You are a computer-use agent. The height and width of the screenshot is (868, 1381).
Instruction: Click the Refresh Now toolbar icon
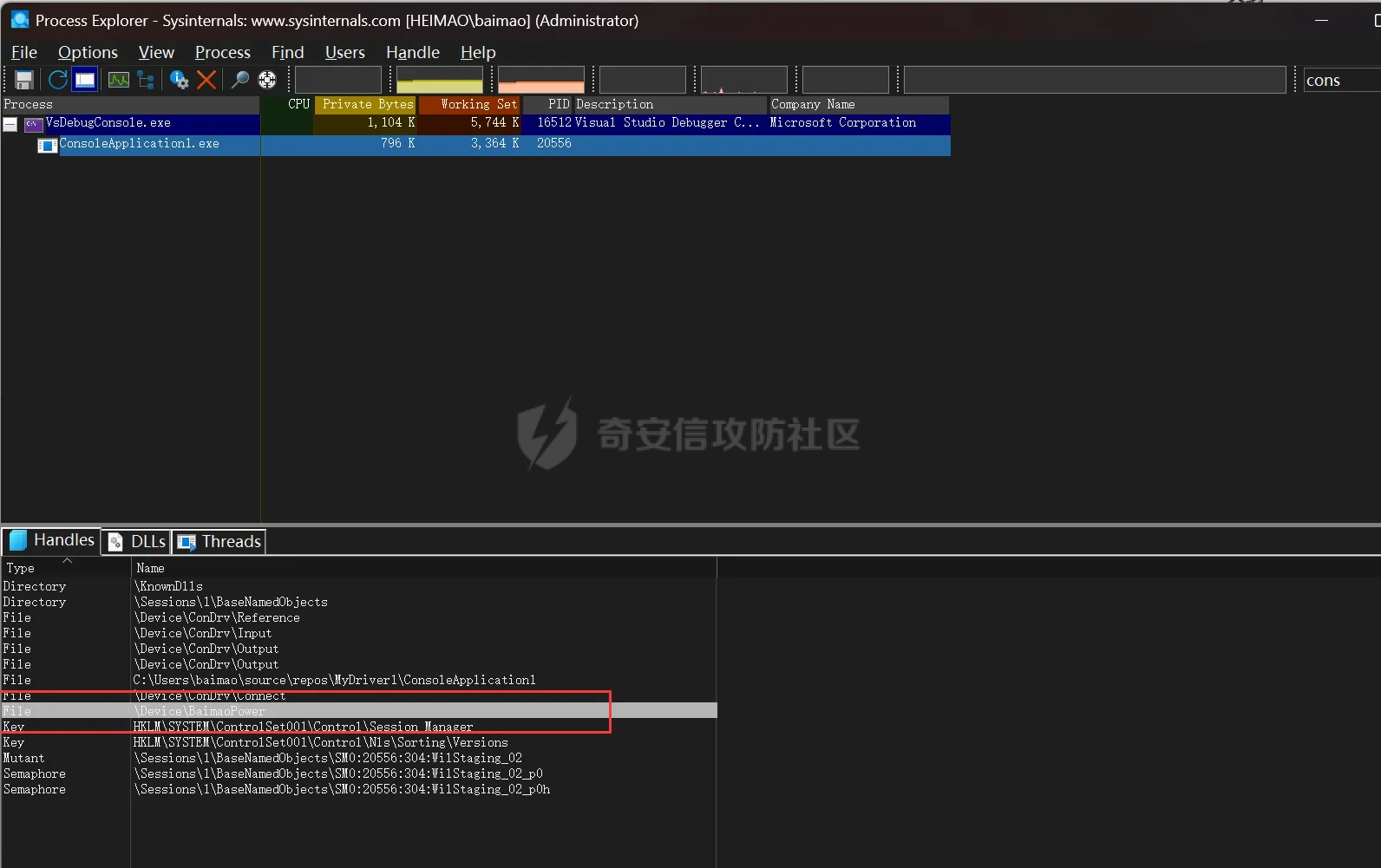coord(57,80)
